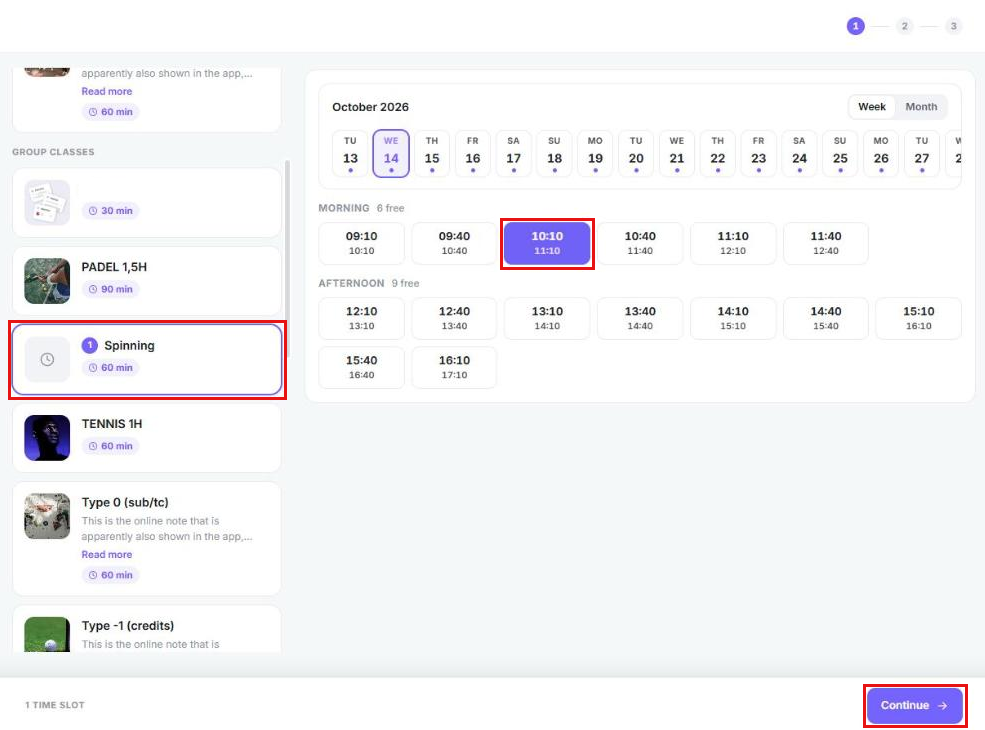985x730 pixels.
Task: Book the 16:10–17:10 afternoon slot
Action: tap(454, 368)
